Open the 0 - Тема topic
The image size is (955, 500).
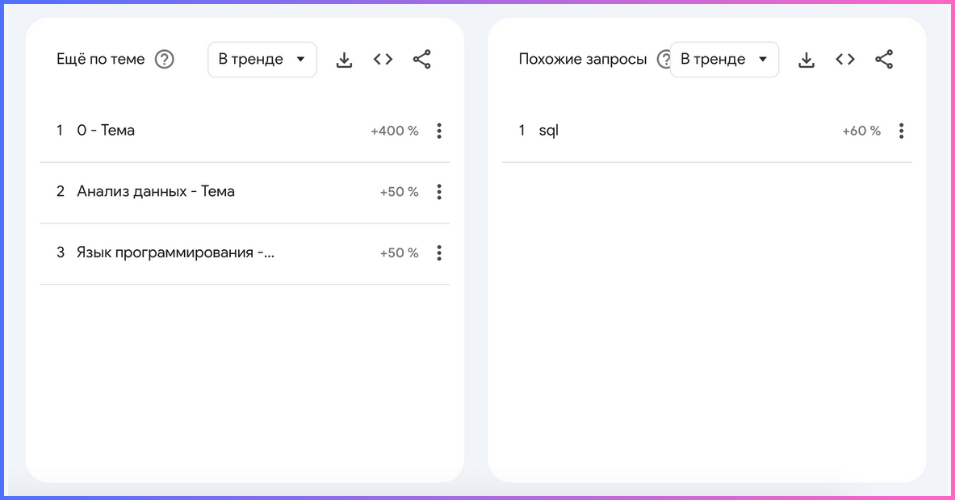106,130
